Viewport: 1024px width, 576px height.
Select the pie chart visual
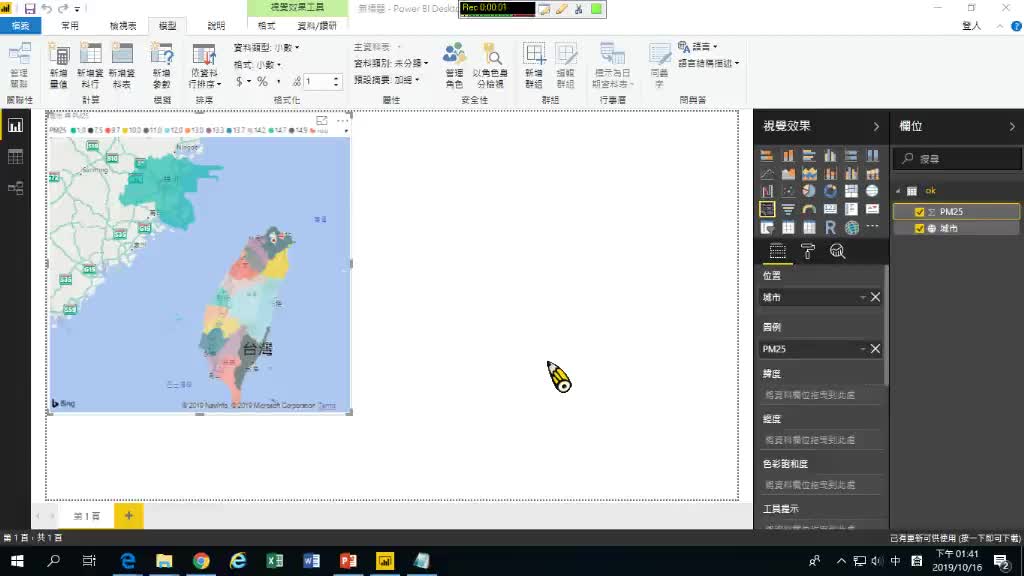(x=809, y=191)
